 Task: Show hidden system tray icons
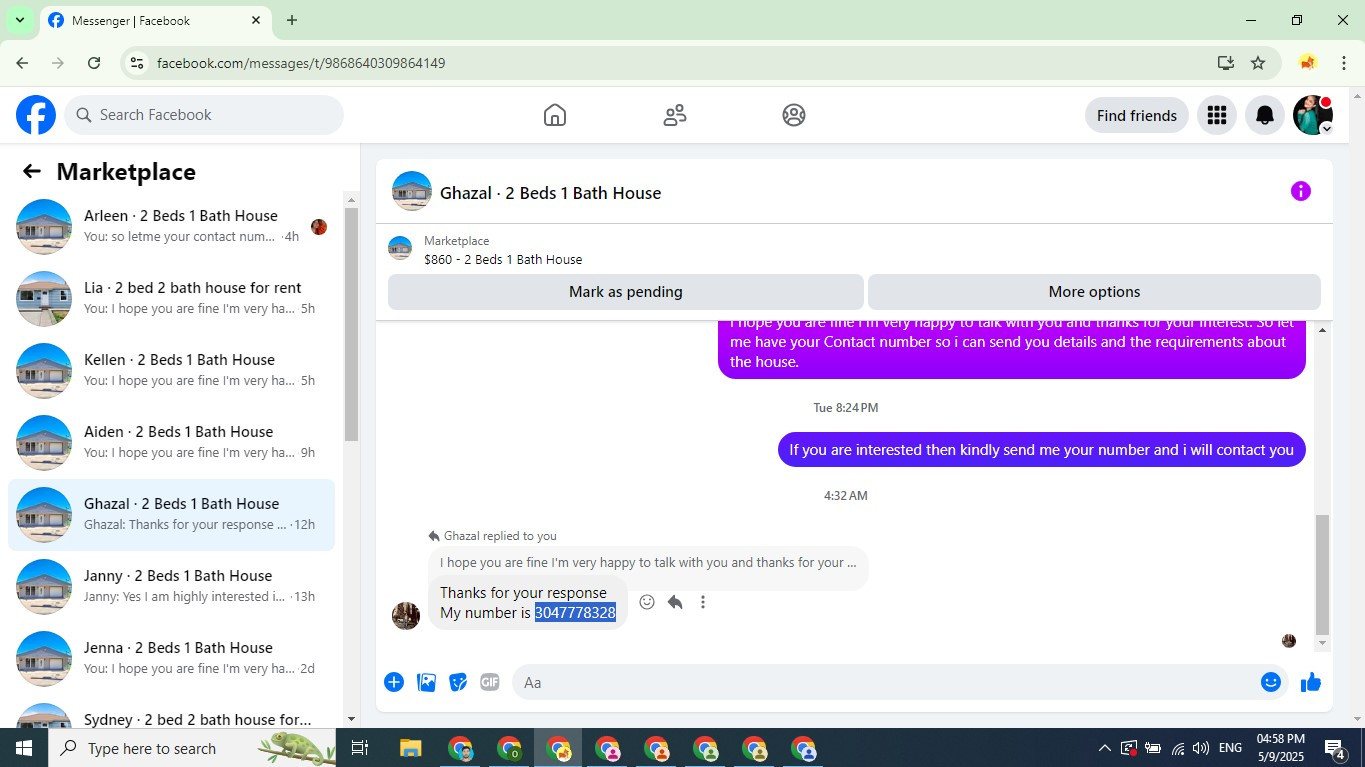tap(1104, 748)
